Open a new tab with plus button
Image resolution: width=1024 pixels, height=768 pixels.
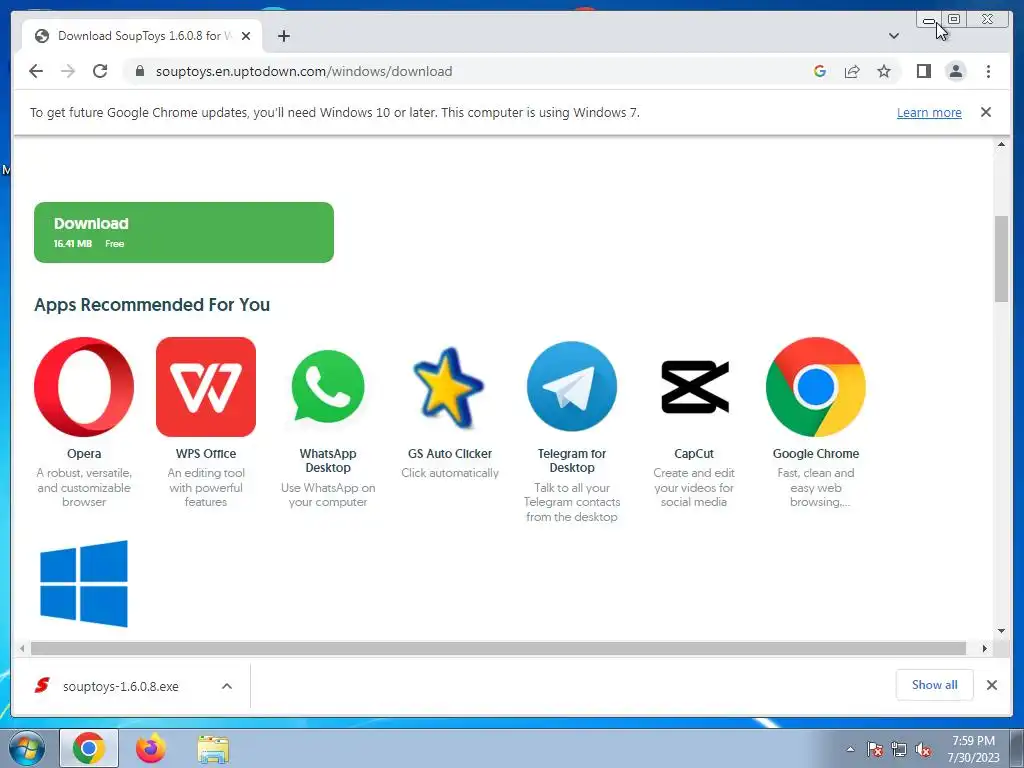(x=283, y=36)
